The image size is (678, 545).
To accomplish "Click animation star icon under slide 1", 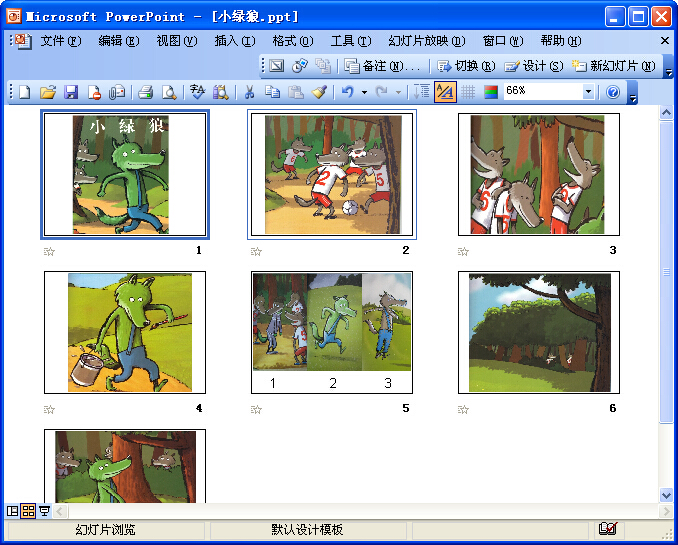I will tap(49, 251).
